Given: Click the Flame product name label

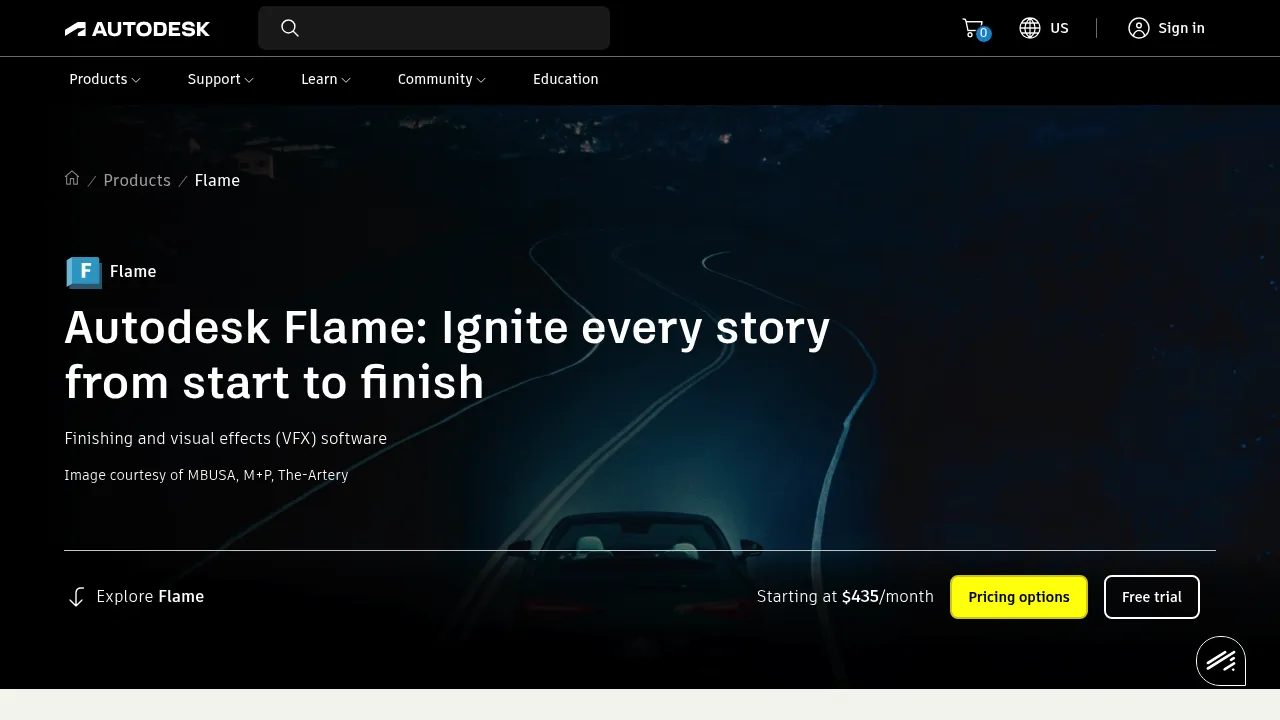Looking at the screenshot, I should pyautogui.click(x=133, y=271).
